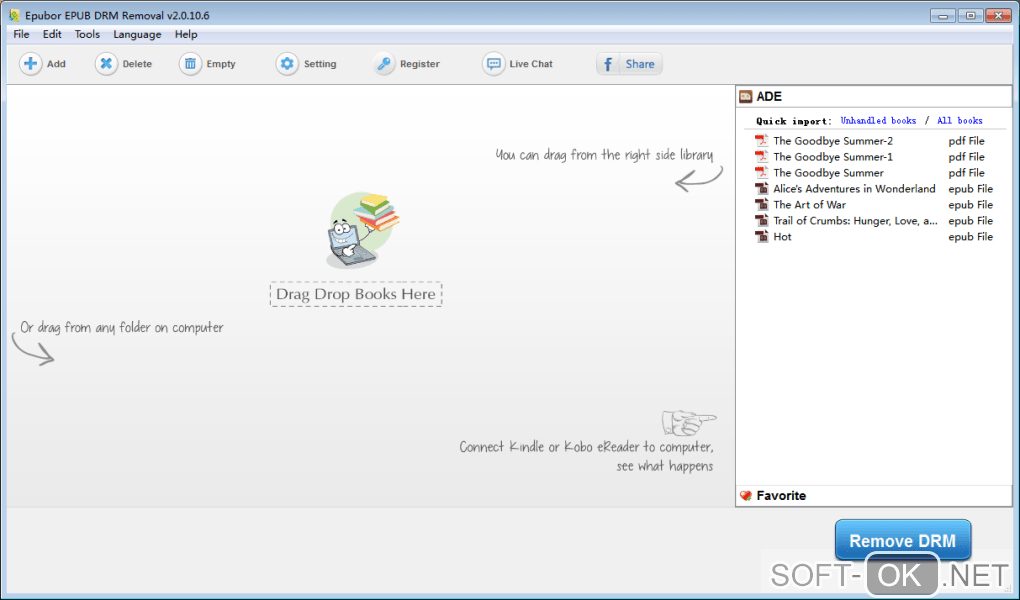This screenshot has height=600, width=1020.
Task: Click the Delete X icon
Action: pos(106,64)
